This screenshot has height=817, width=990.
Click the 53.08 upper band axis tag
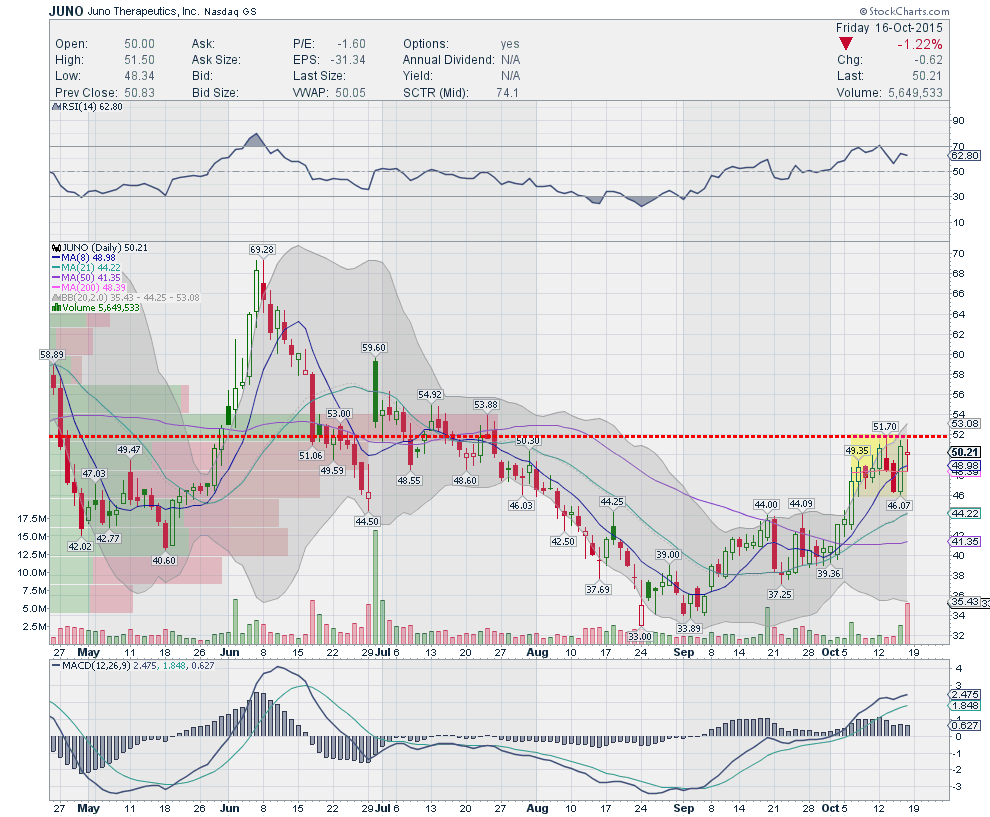point(965,423)
